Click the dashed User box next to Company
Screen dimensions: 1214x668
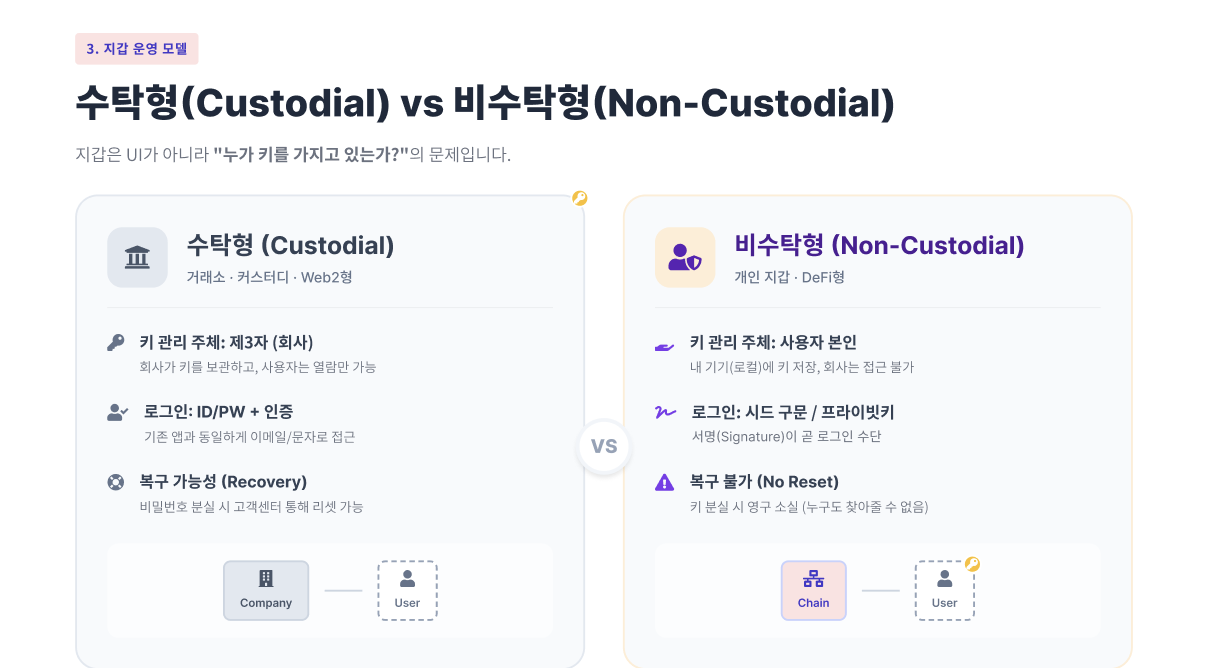(x=407, y=590)
